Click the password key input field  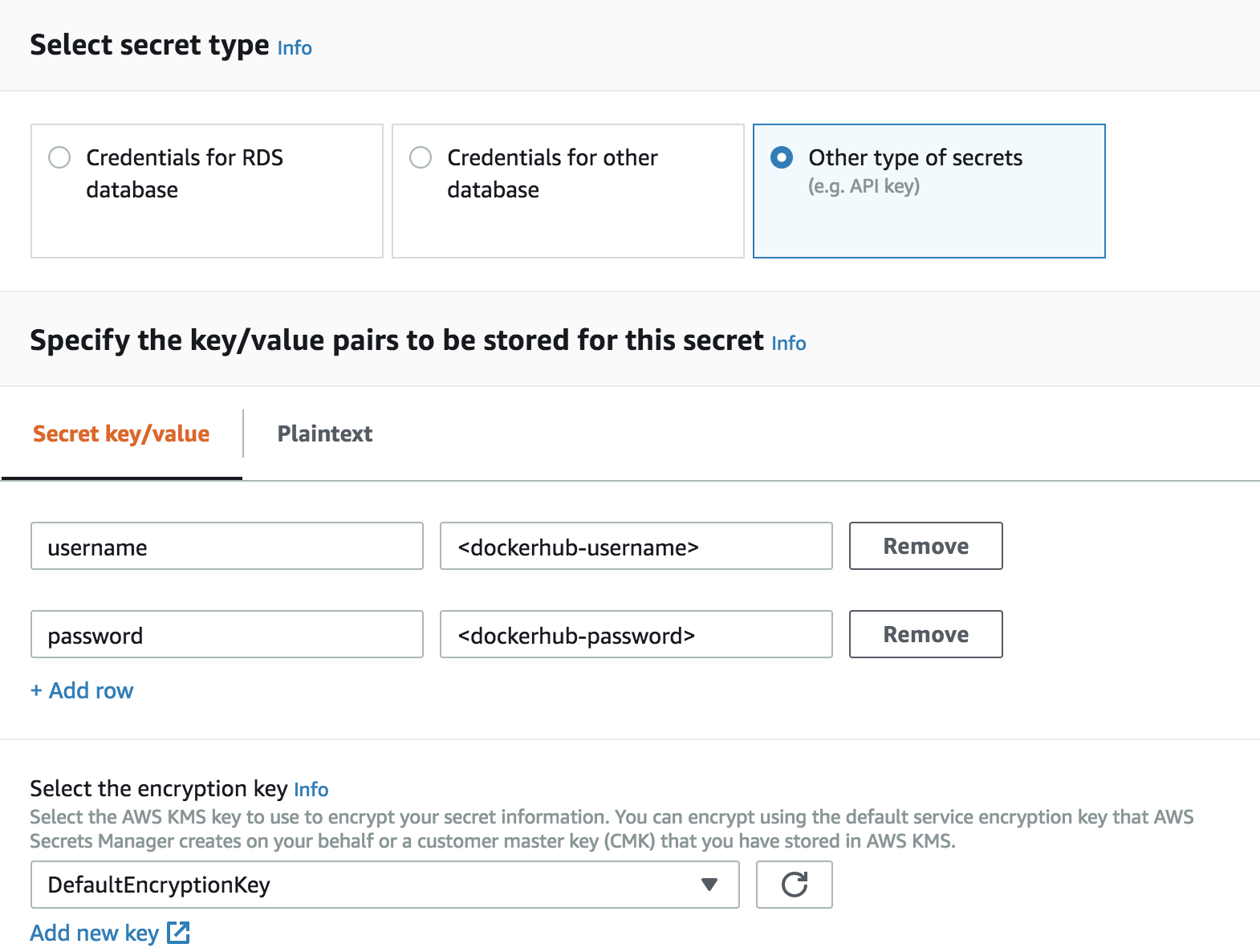(x=226, y=635)
